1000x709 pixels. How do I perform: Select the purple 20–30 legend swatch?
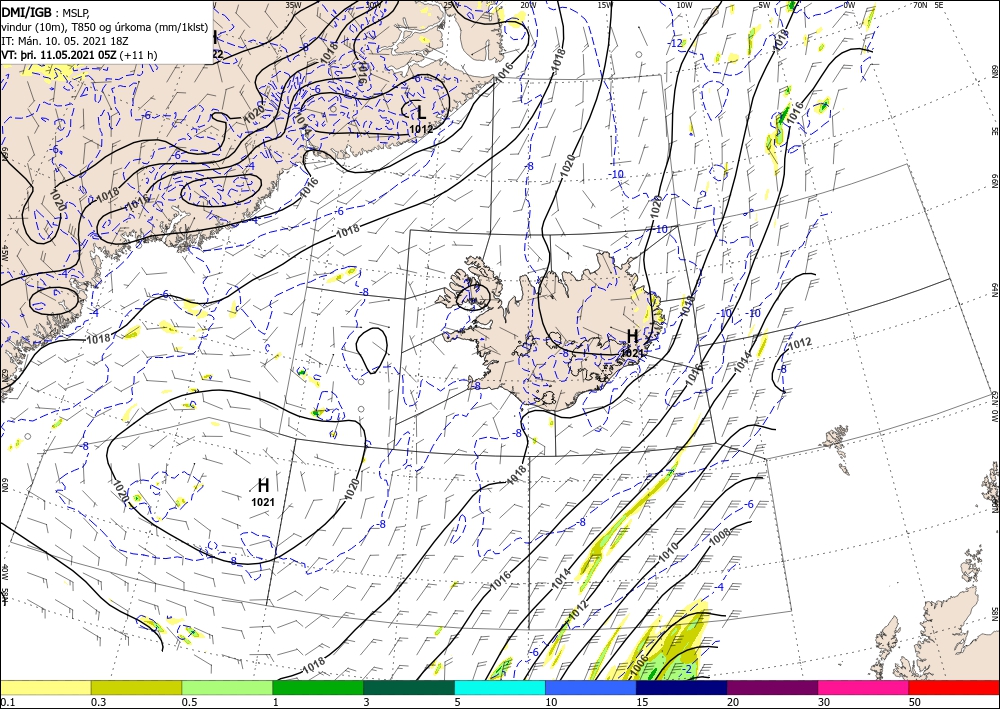(772, 687)
